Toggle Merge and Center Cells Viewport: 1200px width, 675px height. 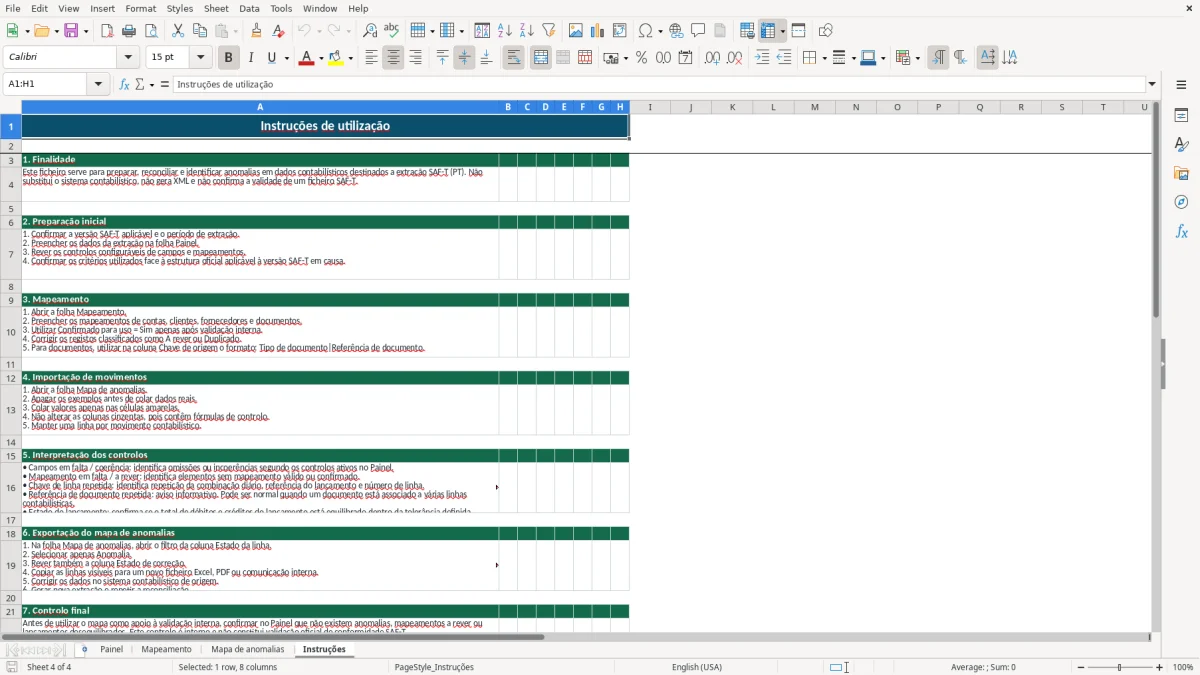[x=541, y=58]
